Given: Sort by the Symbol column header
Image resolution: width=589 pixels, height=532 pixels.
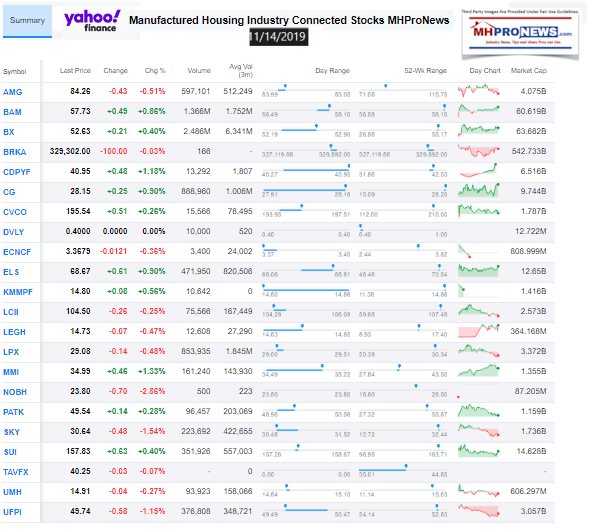Looking at the screenshot, I should pyautogui.click(x=15, y=72).
